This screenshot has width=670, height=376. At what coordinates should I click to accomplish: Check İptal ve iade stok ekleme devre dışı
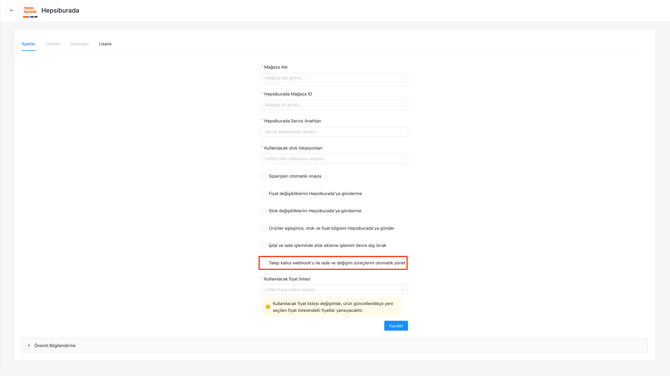coord(264,245)
